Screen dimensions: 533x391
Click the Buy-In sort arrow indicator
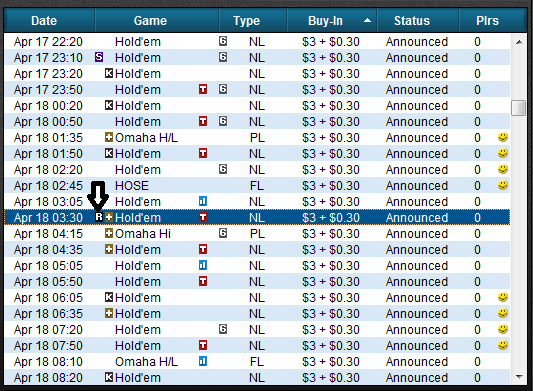(x=367, y=20)
